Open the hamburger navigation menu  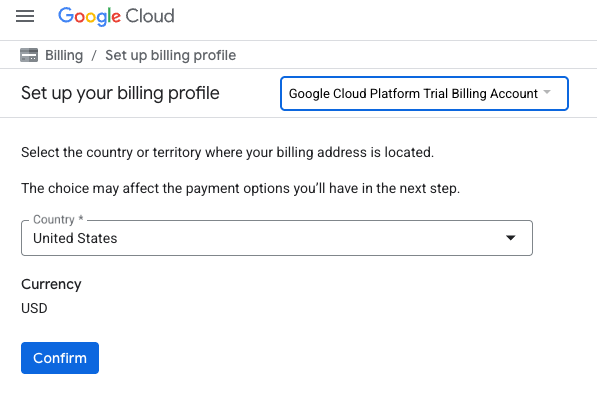(25, 16)
